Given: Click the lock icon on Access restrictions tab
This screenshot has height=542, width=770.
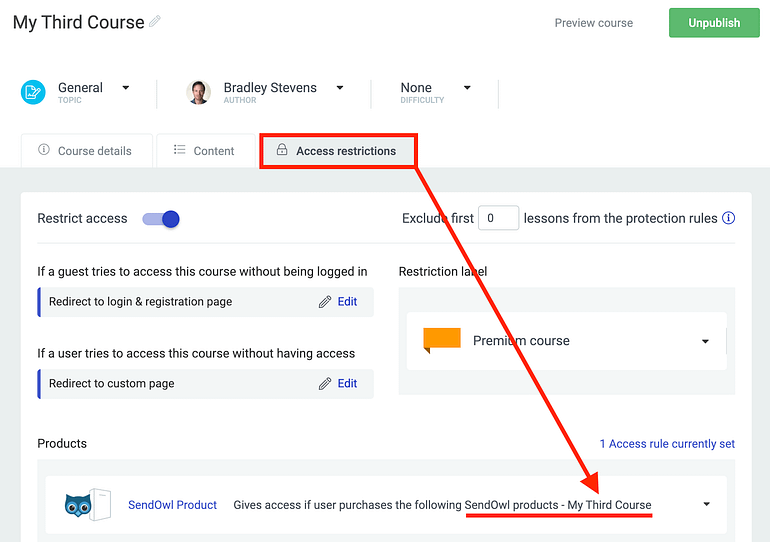Looking at the screenshot, I should click(282, 149).
